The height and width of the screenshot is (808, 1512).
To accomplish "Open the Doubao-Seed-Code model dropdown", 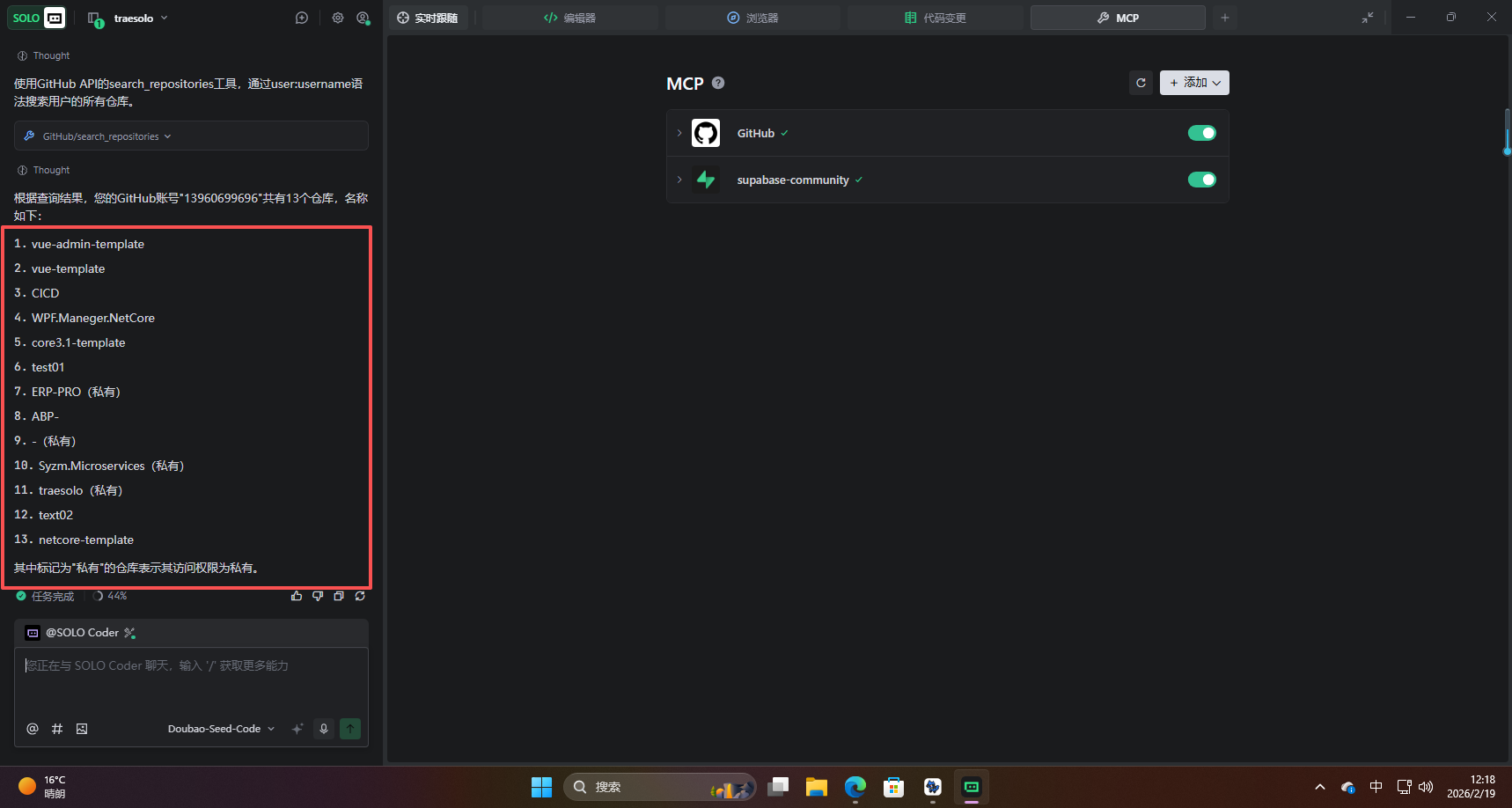I will (x=221, y=729).
